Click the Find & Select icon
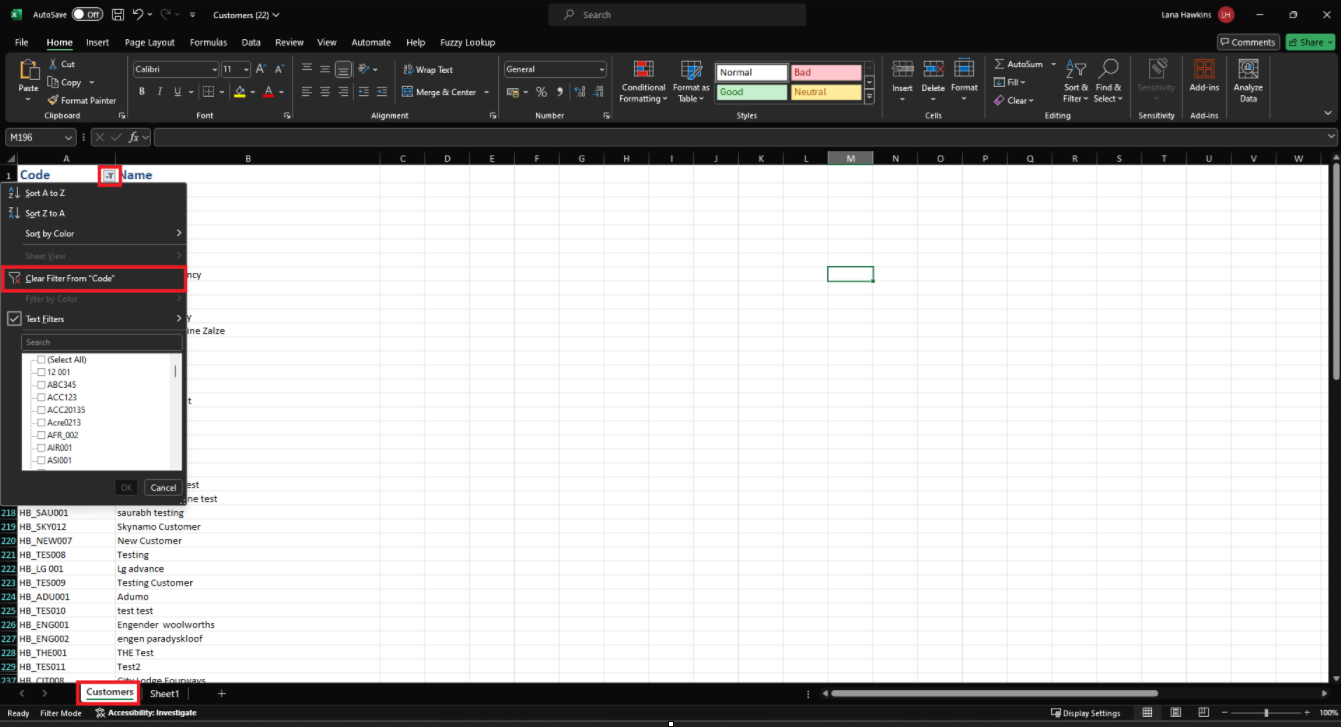Image resolution: width=1341 pixels, height=727 pixels. pos(1108,80)
